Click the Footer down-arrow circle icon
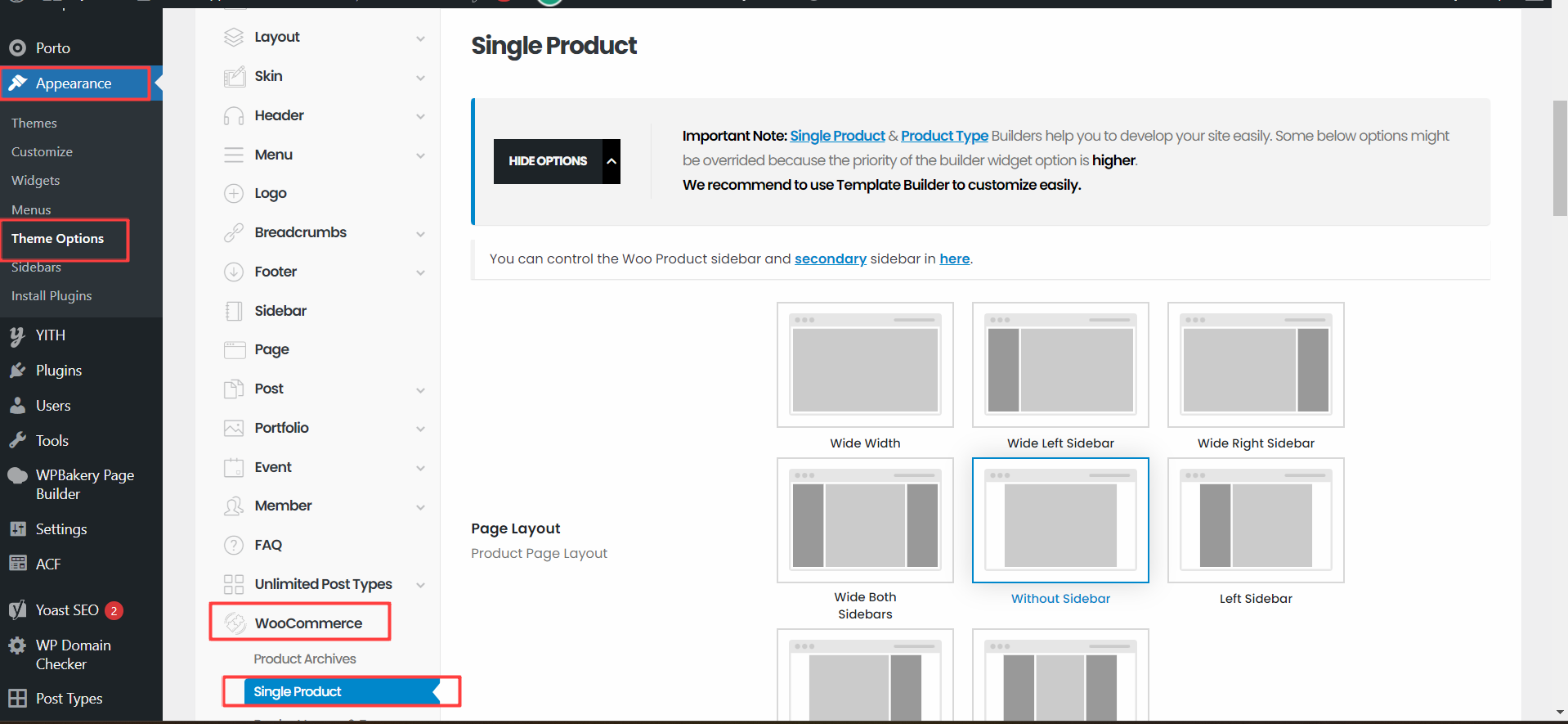The height and width of the screenshot is (724, 1568). point(234,272)
